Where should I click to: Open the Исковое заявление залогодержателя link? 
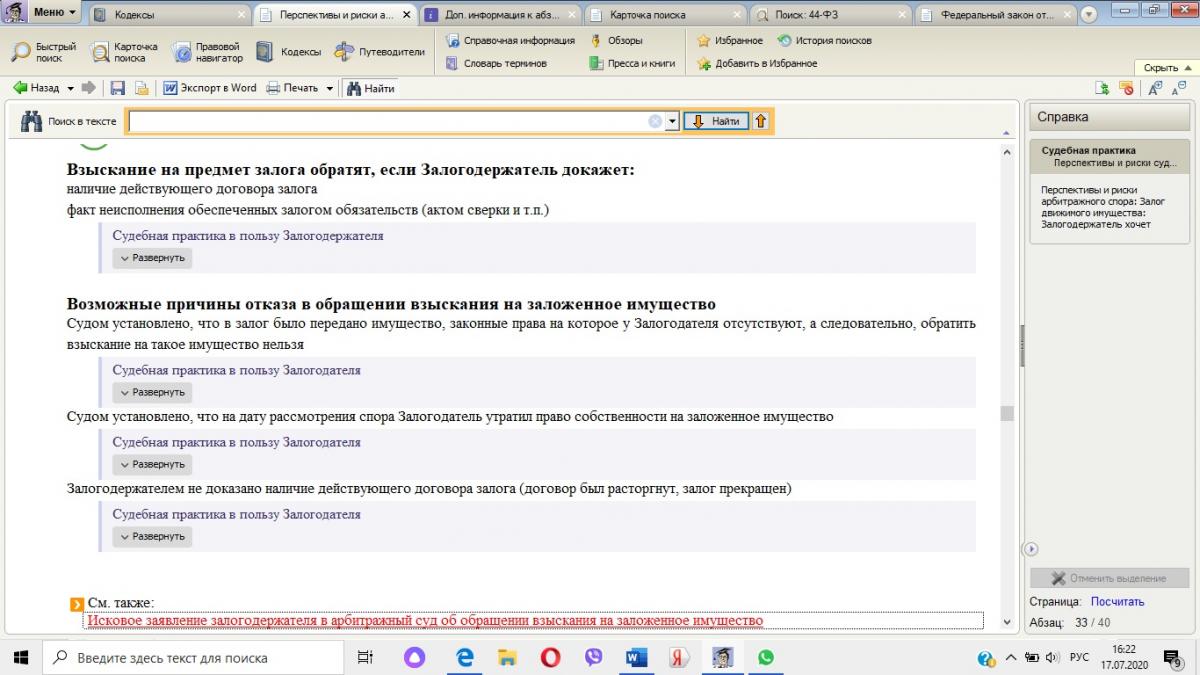(425, 621)
